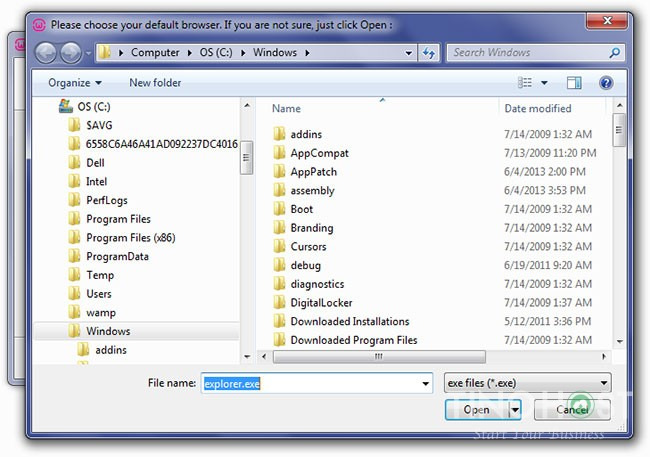Screen dimensions: 650x457
Task: Click the navigation tree scroll up arrow
Action: coord(247,106)
